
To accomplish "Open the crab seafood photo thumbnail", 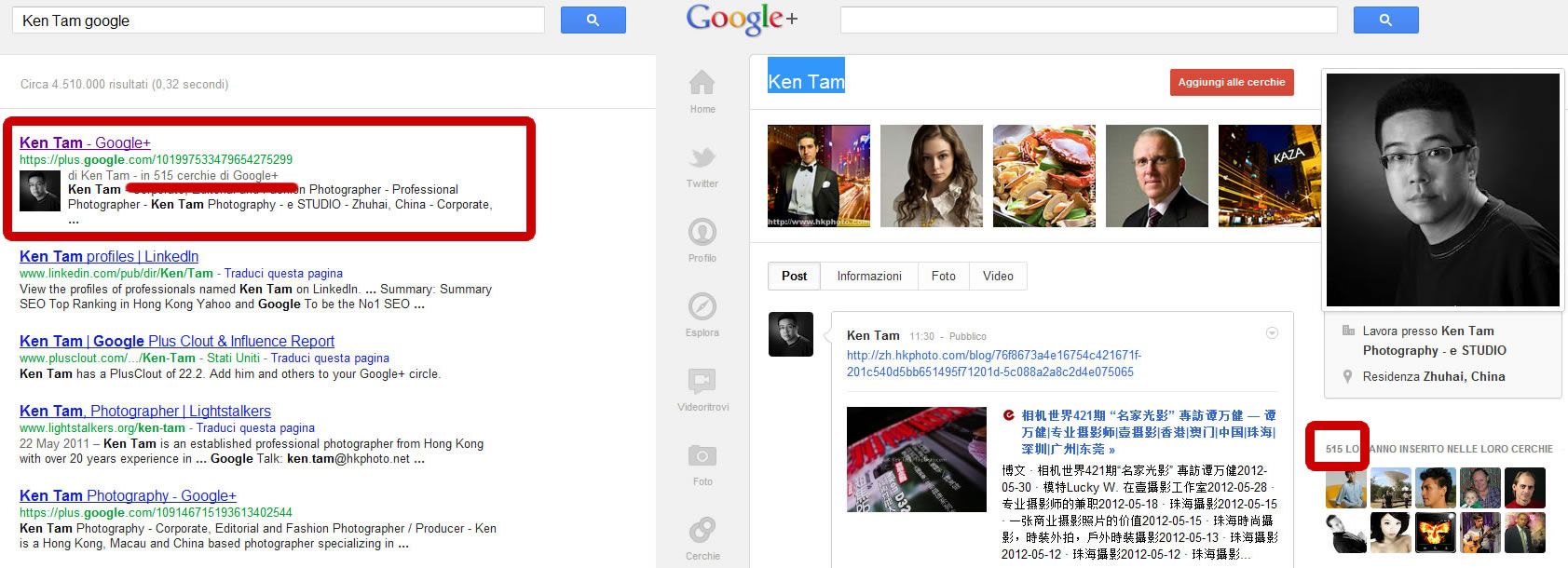I will point(1043,176).
